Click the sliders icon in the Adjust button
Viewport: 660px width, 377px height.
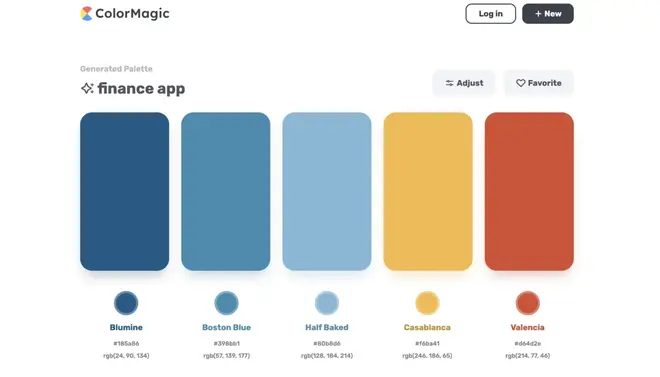(450, 83)
